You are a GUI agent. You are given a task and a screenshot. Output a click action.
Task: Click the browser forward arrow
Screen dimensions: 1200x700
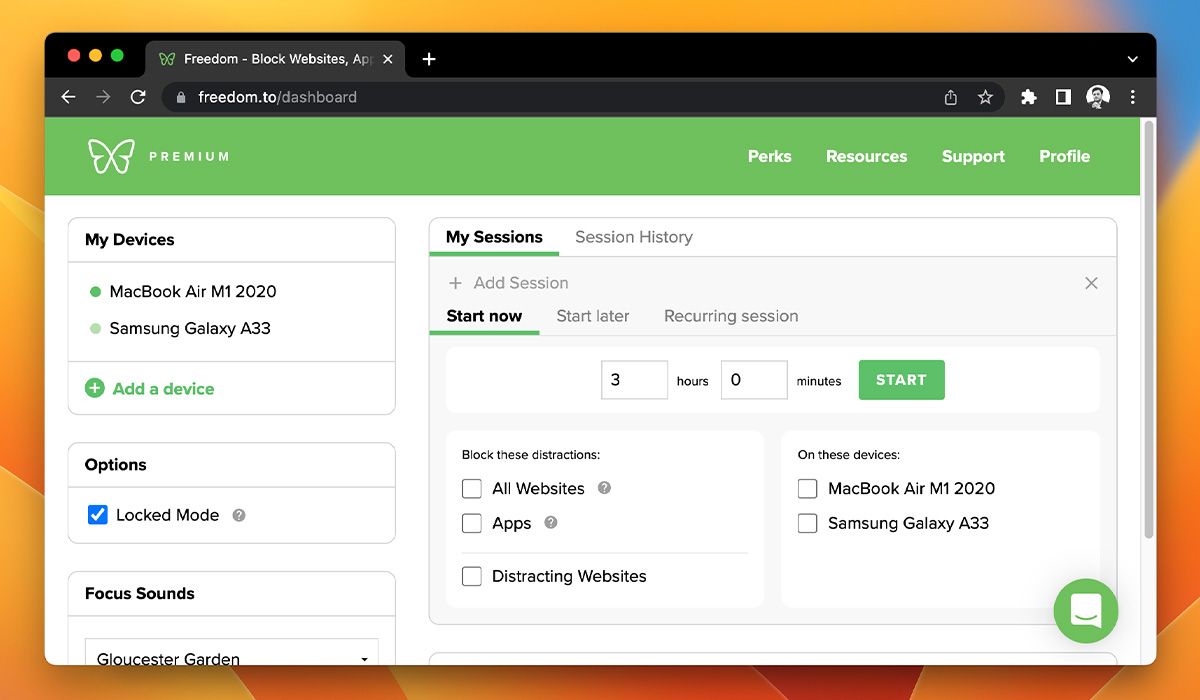(x=103, y=97)
